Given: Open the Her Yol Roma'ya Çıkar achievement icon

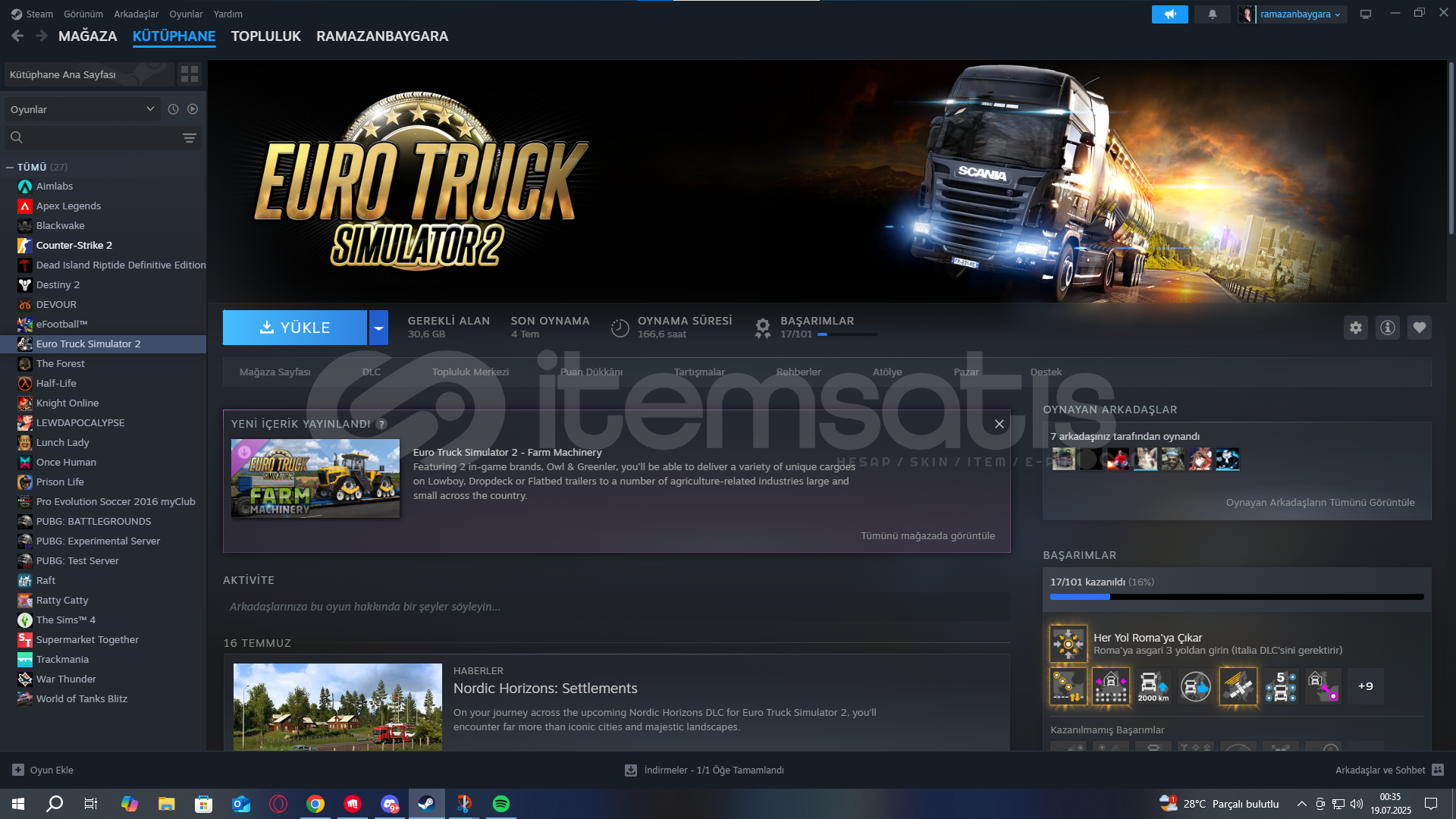Looking at the screenshot, I should [x=1068, y=644].
